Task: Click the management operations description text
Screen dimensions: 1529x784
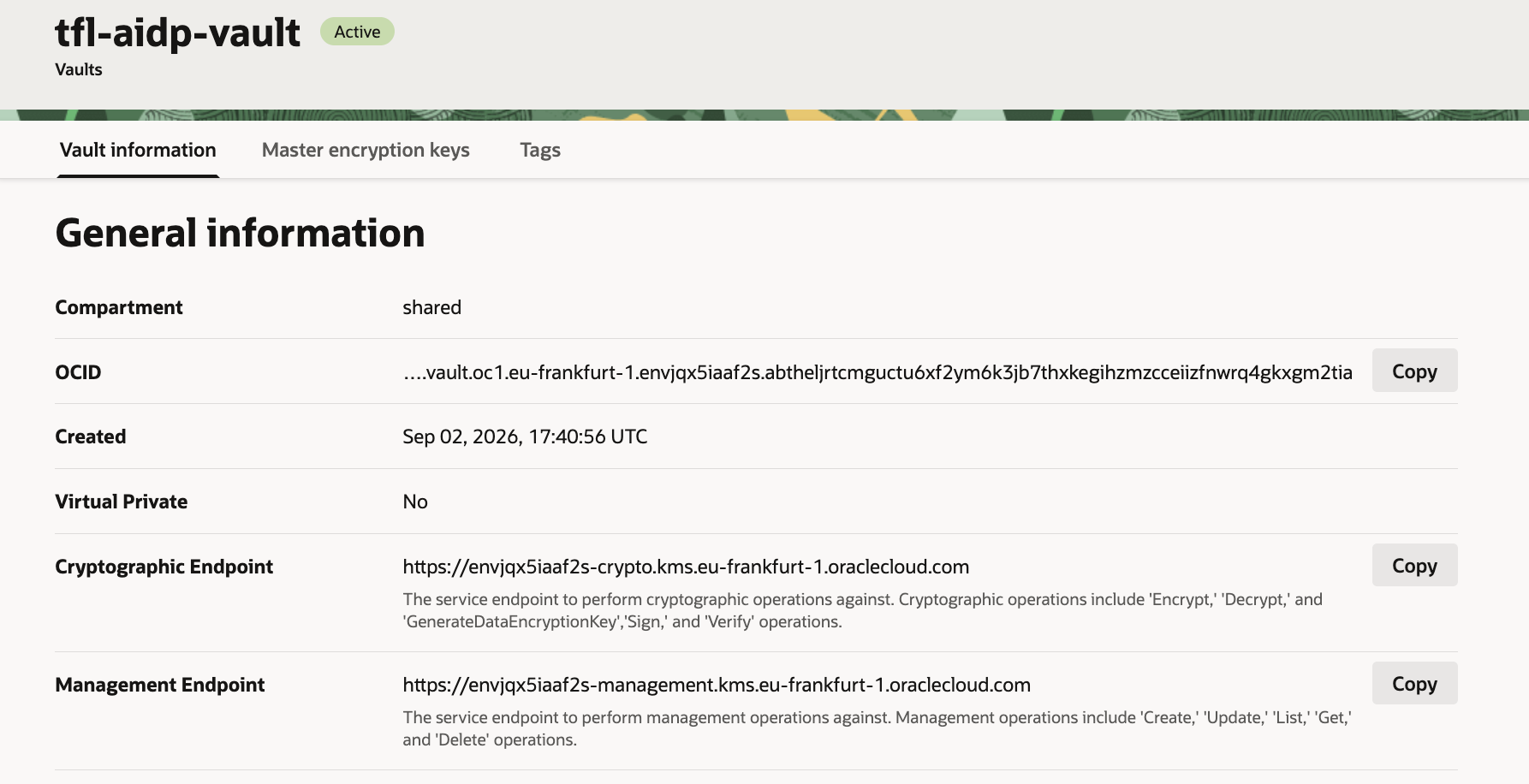Action: (x=878, y=728)
